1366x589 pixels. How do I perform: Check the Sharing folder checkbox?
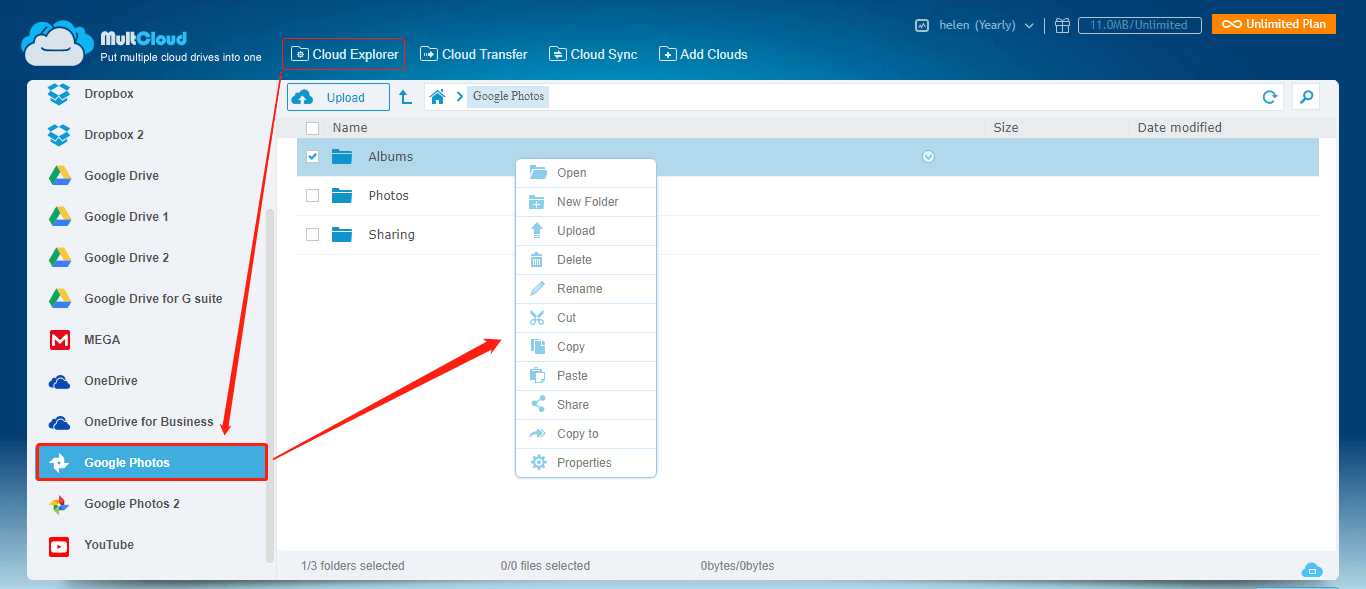click(x=313, y=235)
